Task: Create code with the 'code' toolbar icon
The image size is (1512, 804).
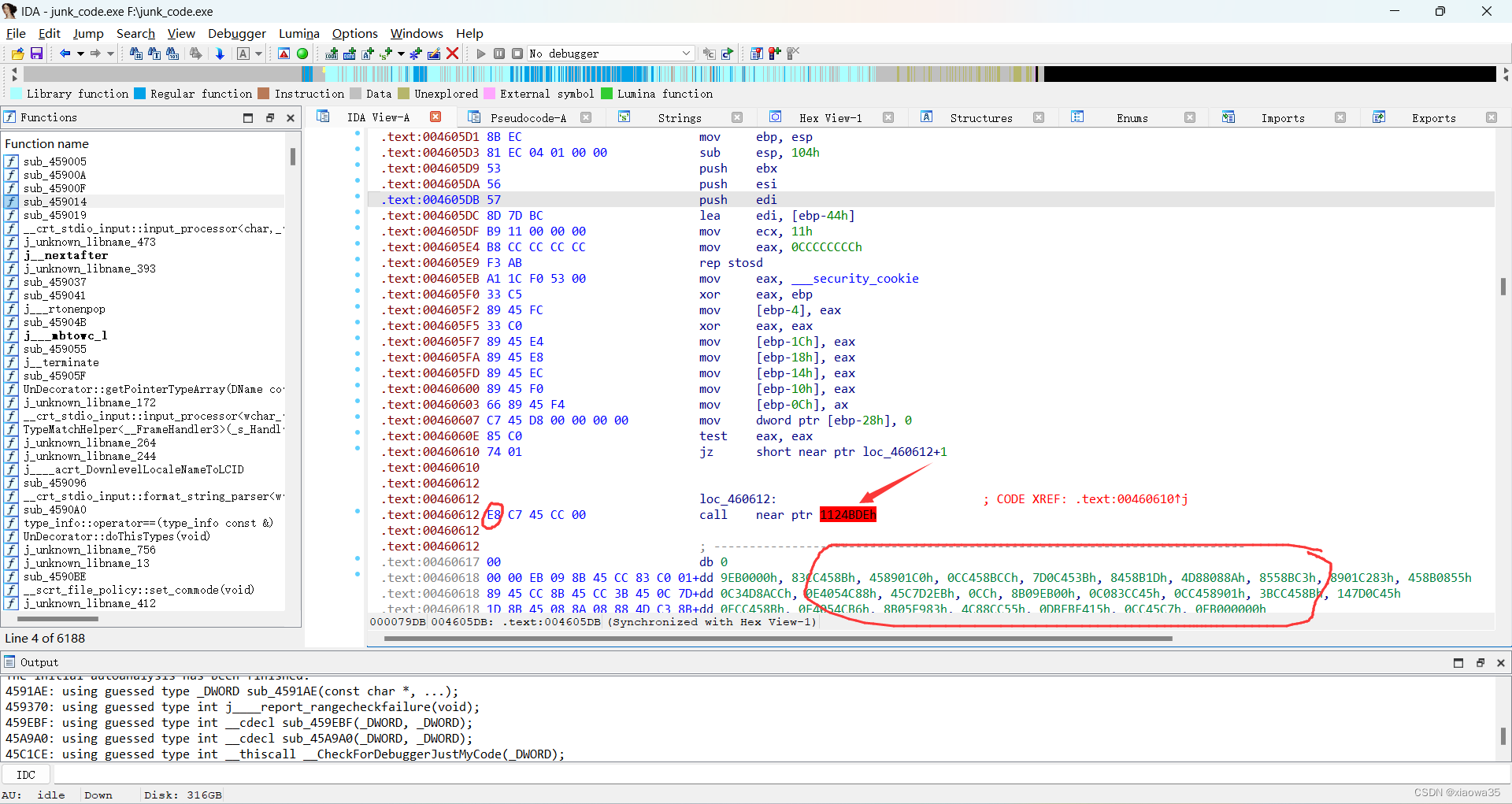Action: tap(331, 54)
